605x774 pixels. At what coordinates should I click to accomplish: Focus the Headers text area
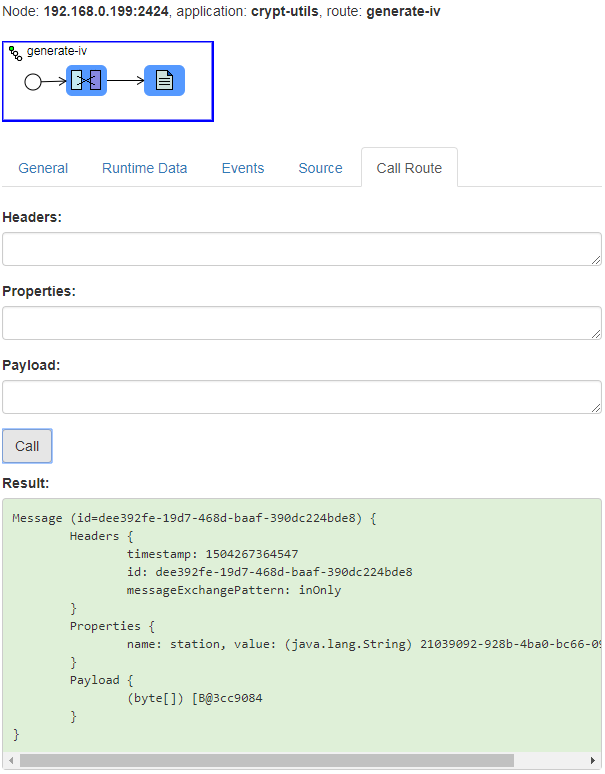[x=300, y=249]
